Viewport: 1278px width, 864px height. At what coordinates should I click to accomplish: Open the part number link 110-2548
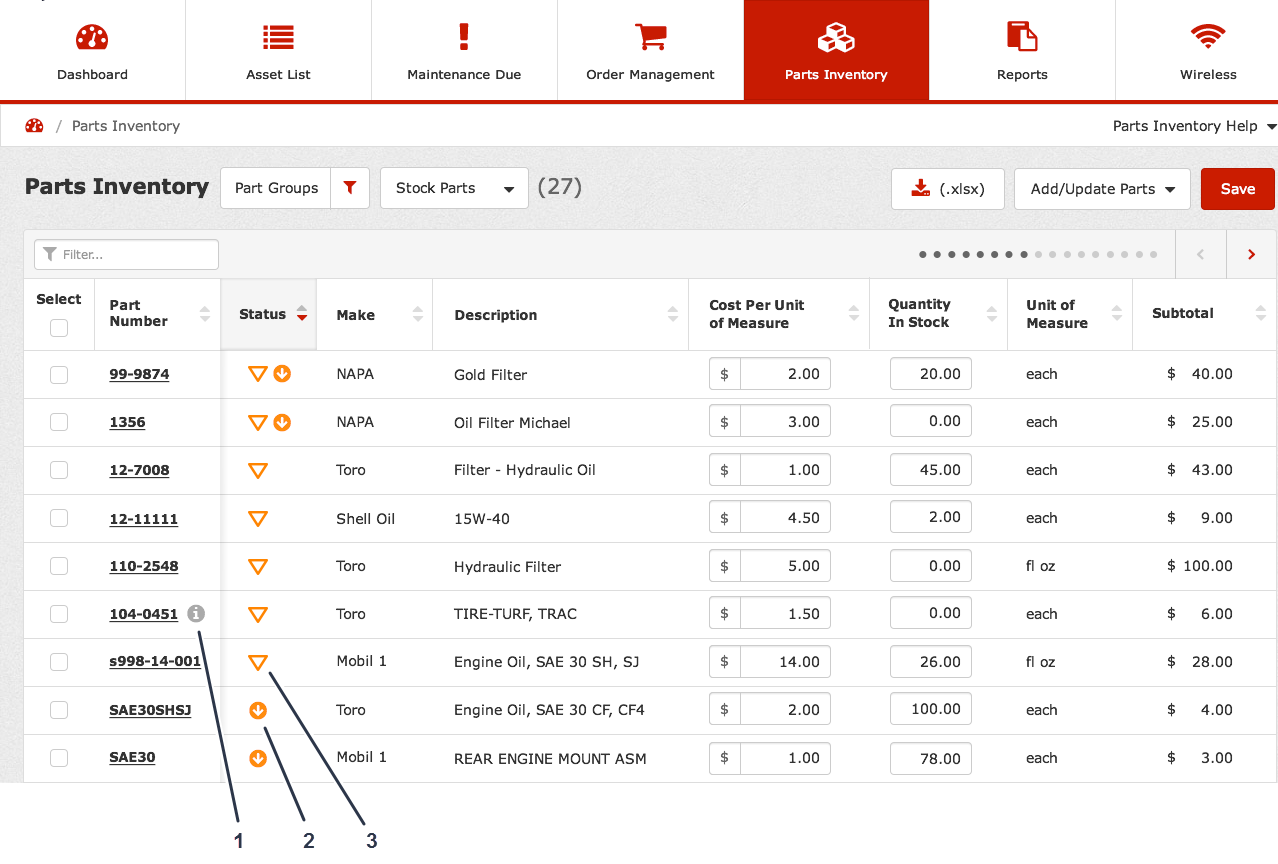pyautogui.click(x=144, y=566)
